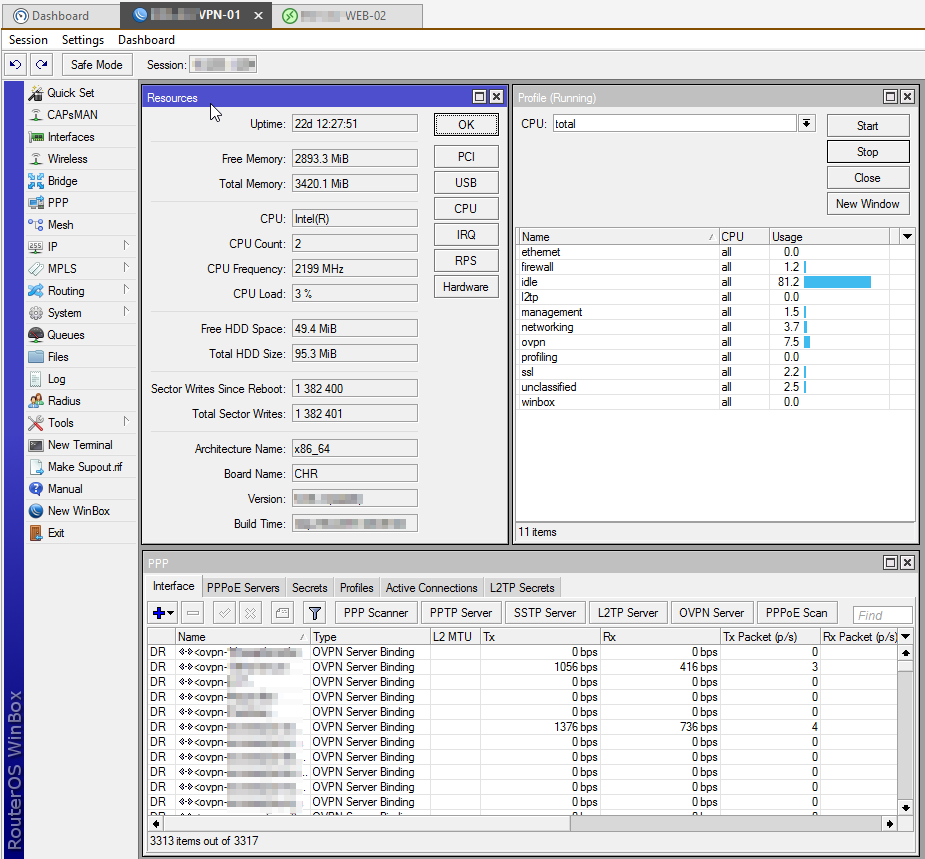The width and height of the screenshot is (925, 859).
Task: Open the Session menu
Action: click(x=28, y=40)
